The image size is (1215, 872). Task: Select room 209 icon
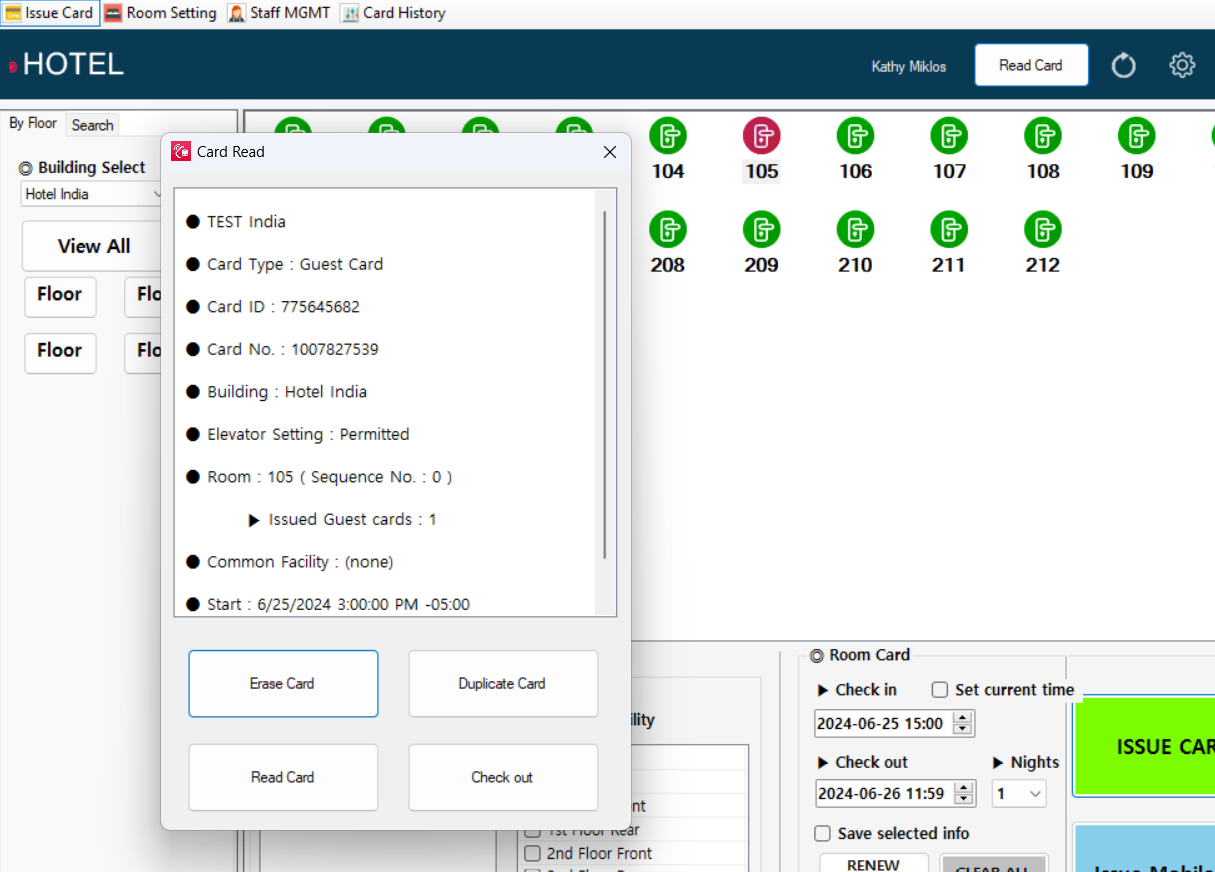click(762, 229)
